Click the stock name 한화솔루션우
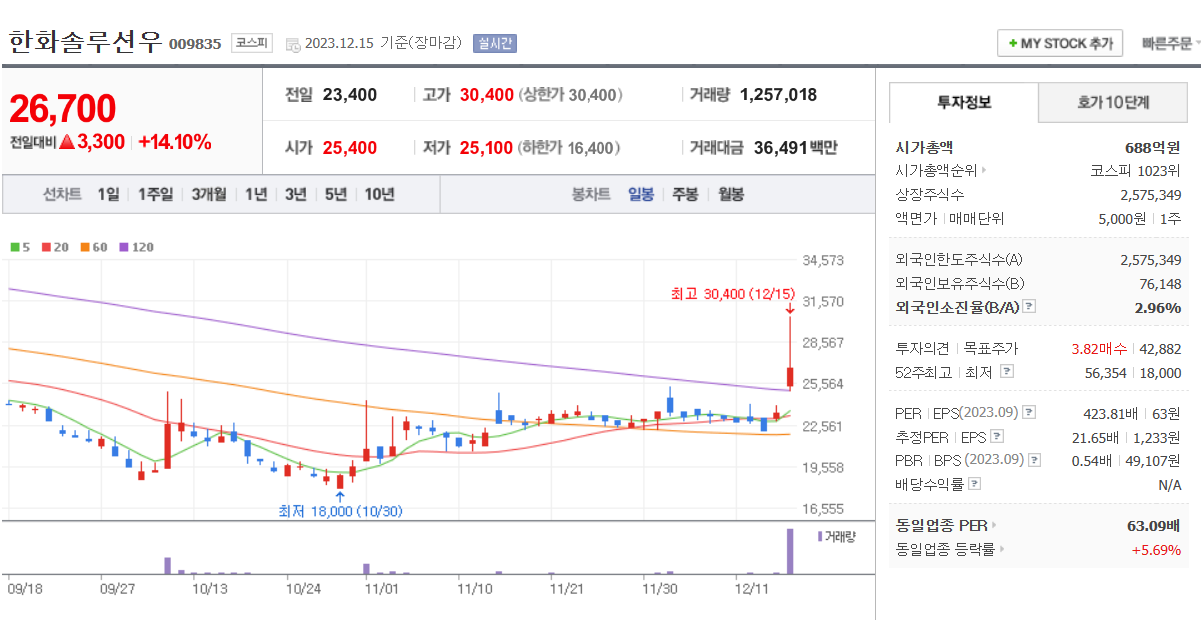 (x=85, y=42)
